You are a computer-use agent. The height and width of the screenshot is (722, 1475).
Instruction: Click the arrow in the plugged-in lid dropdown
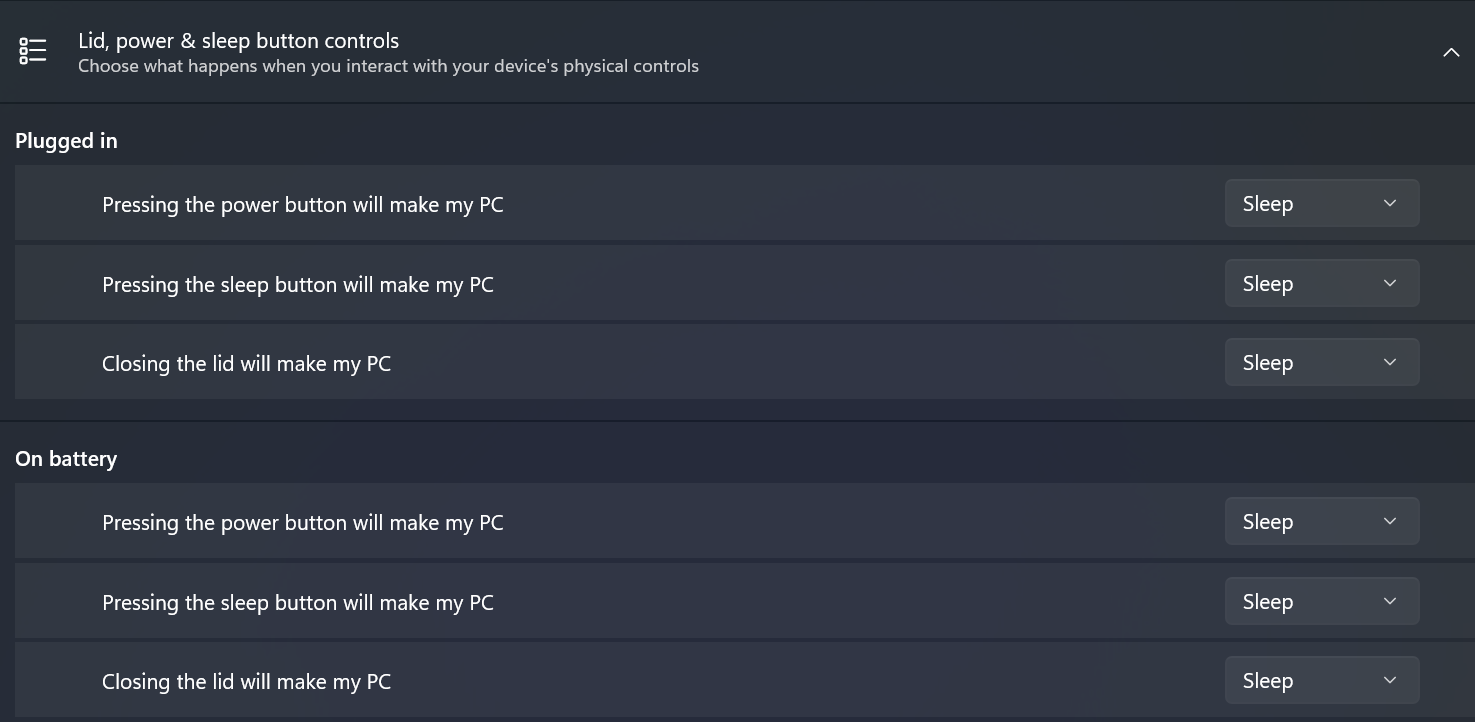(1389, 363)
